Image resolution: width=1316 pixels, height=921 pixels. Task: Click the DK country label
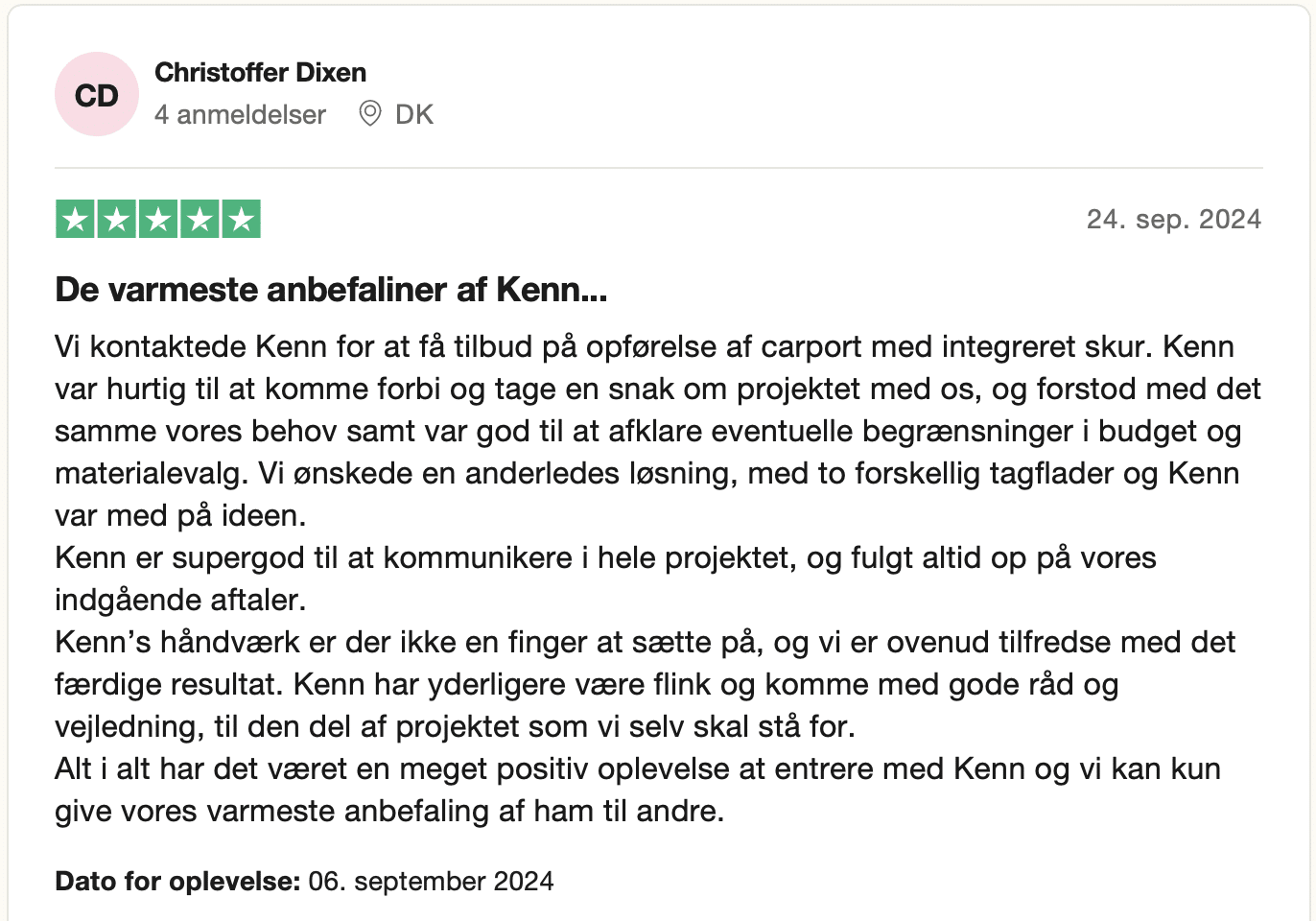pyautogui.click(x=414, y=115)
